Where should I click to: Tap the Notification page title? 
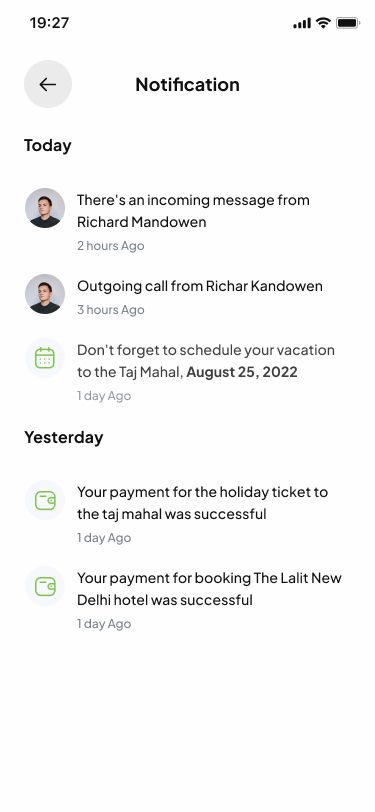188,84
